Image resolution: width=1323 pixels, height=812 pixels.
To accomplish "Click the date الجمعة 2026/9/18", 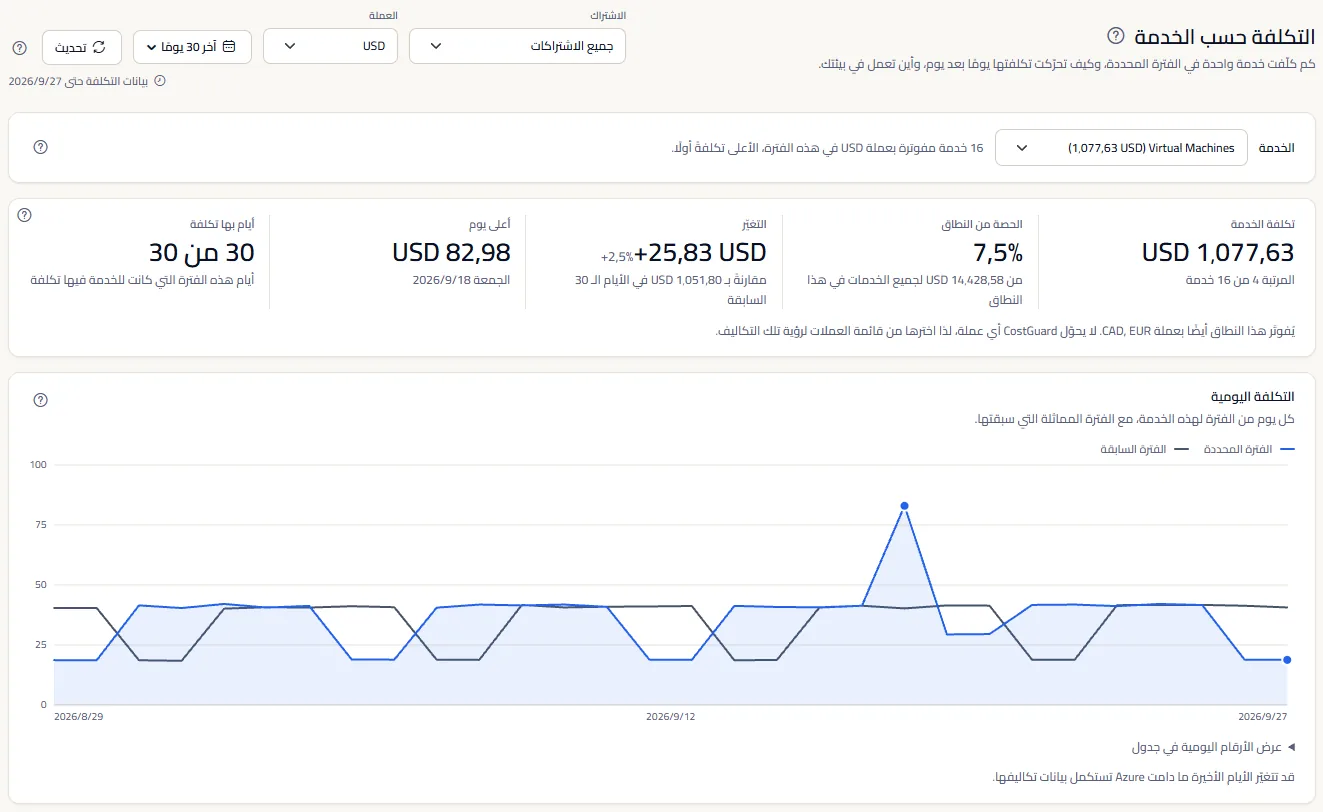I will tap(461, 280).
